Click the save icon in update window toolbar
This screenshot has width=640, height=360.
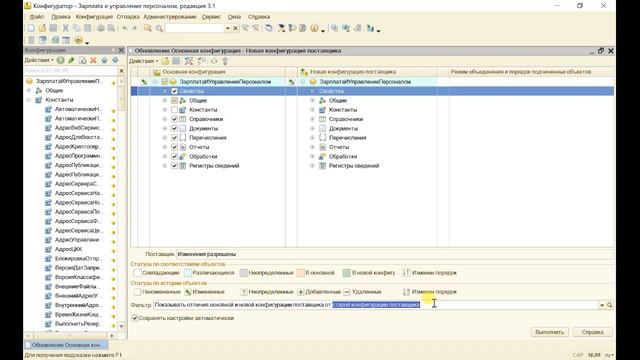tap(176, 61)
